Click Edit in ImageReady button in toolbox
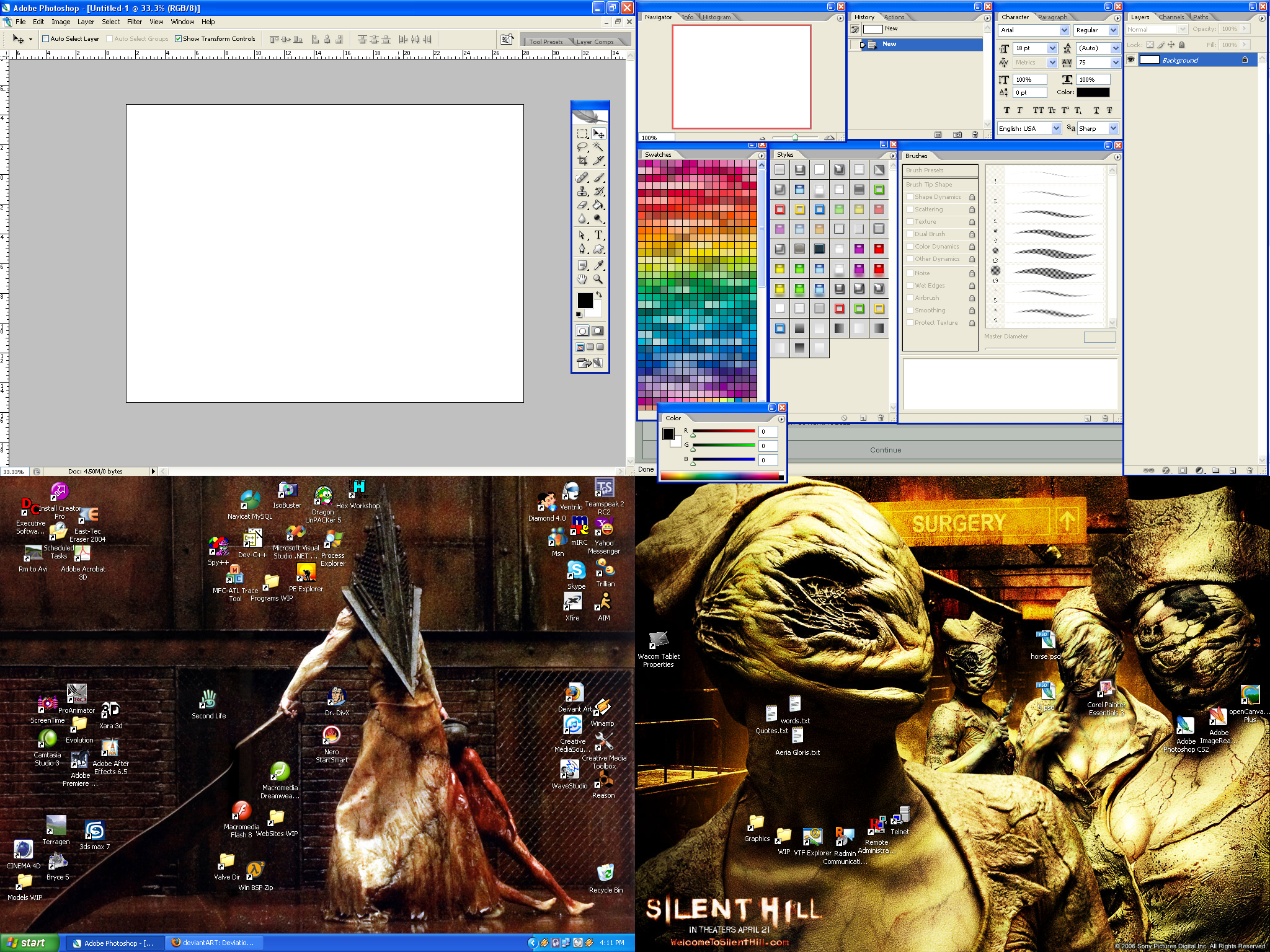Image resolution: width=1270 pixels, height=952 pixels. (590, 363)
